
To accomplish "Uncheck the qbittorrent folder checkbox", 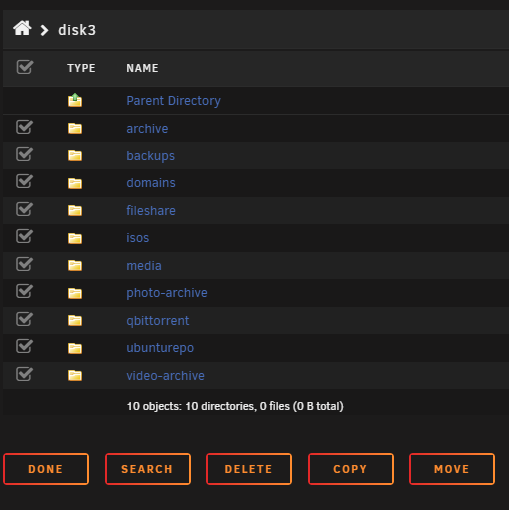I will (24, 319).
